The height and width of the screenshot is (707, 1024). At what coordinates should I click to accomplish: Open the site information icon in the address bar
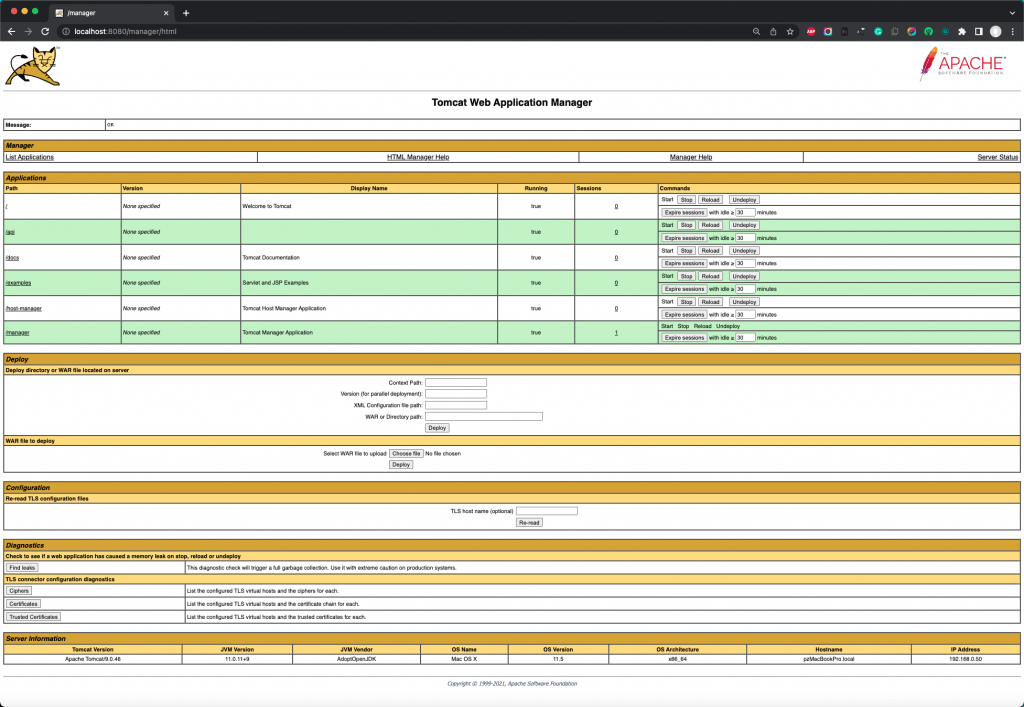click(x=66, y=31)
